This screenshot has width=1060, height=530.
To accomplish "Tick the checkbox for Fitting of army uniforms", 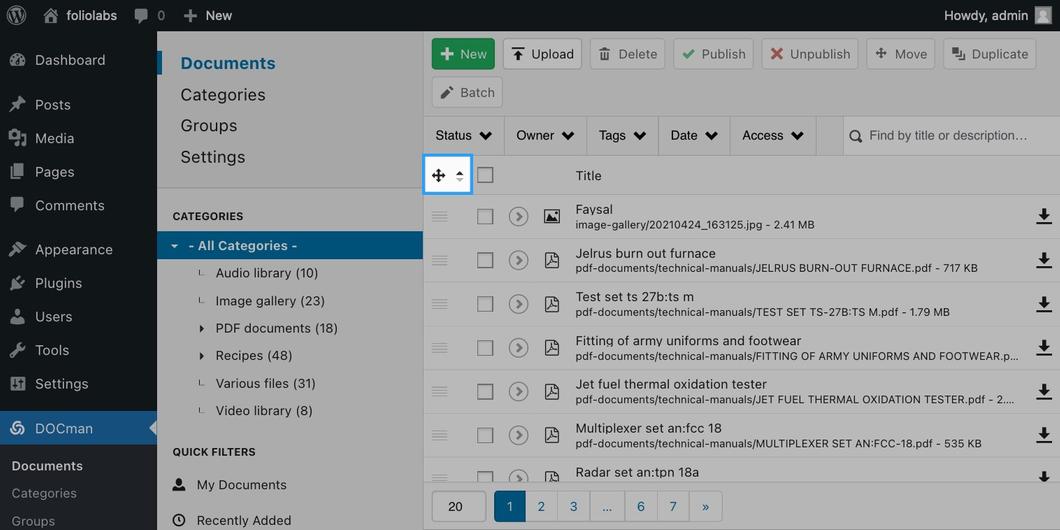I will (485, 348).
